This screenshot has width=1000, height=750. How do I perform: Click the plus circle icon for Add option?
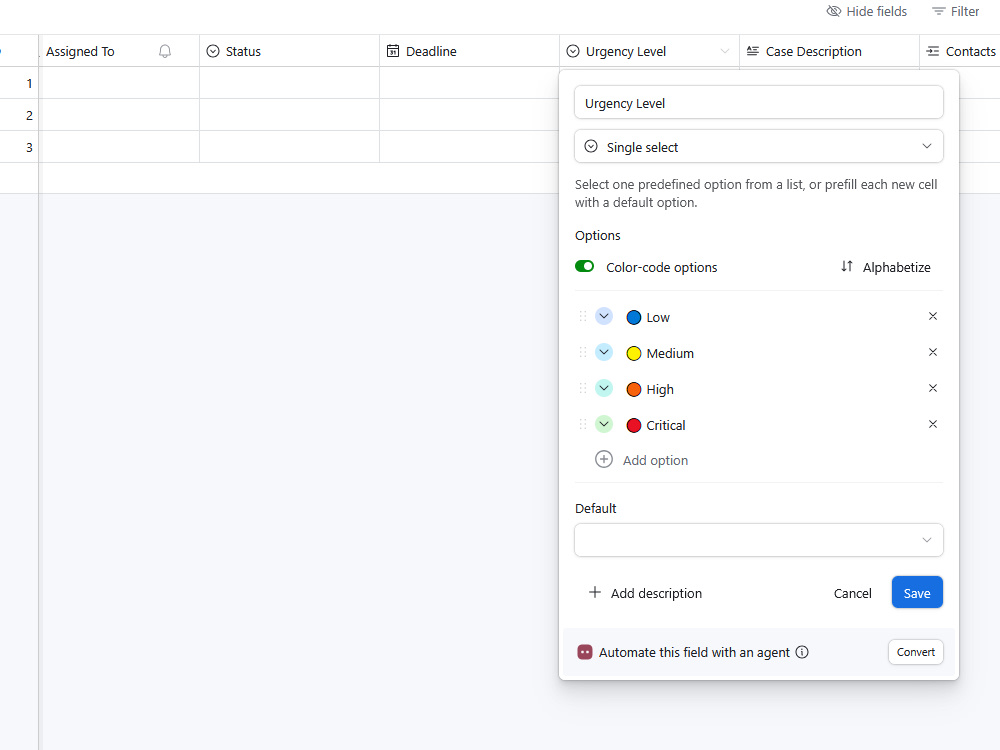[x=603, y=459]
